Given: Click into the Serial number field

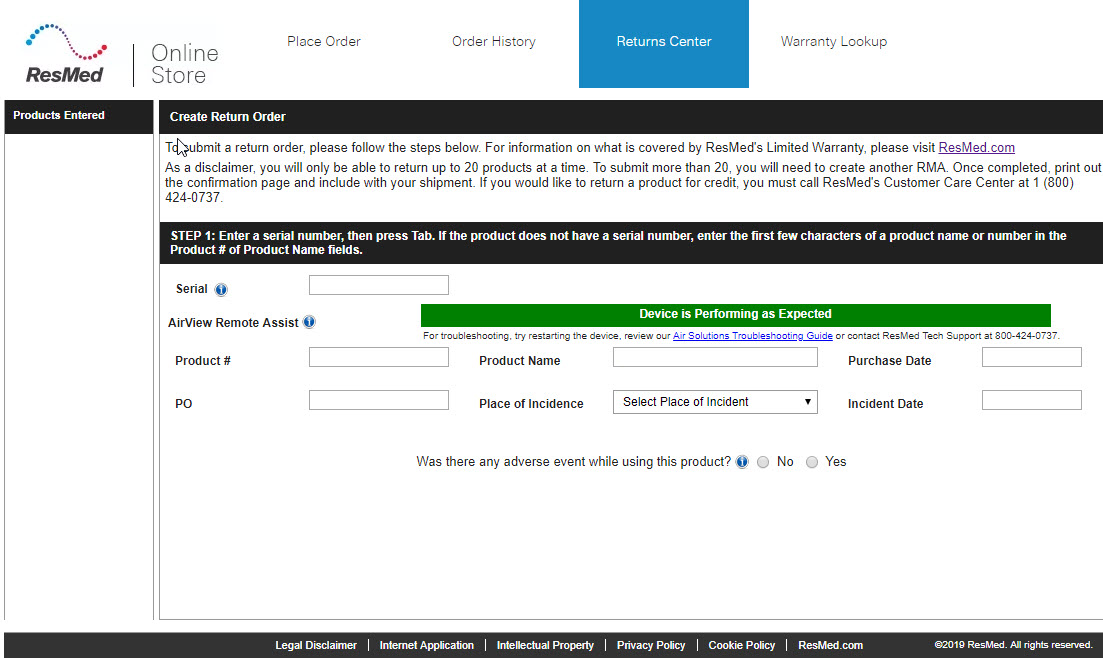Looking at the screenshot, I should click(378, 285).
